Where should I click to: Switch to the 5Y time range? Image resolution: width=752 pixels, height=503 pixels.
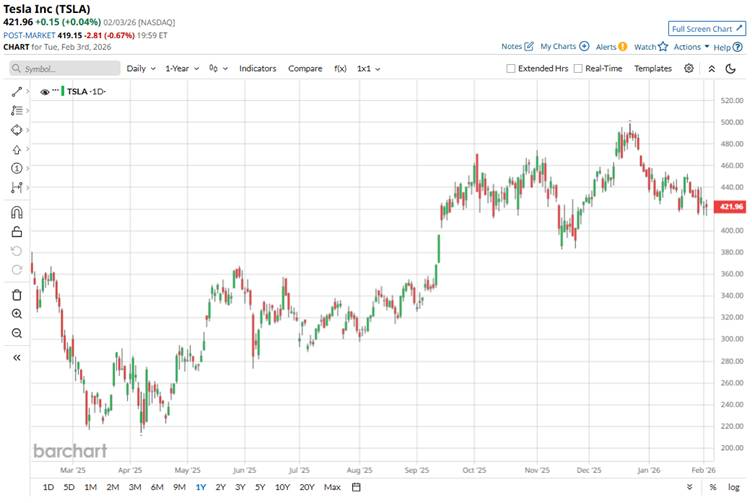pyautogui.click(x=260, y=487)
